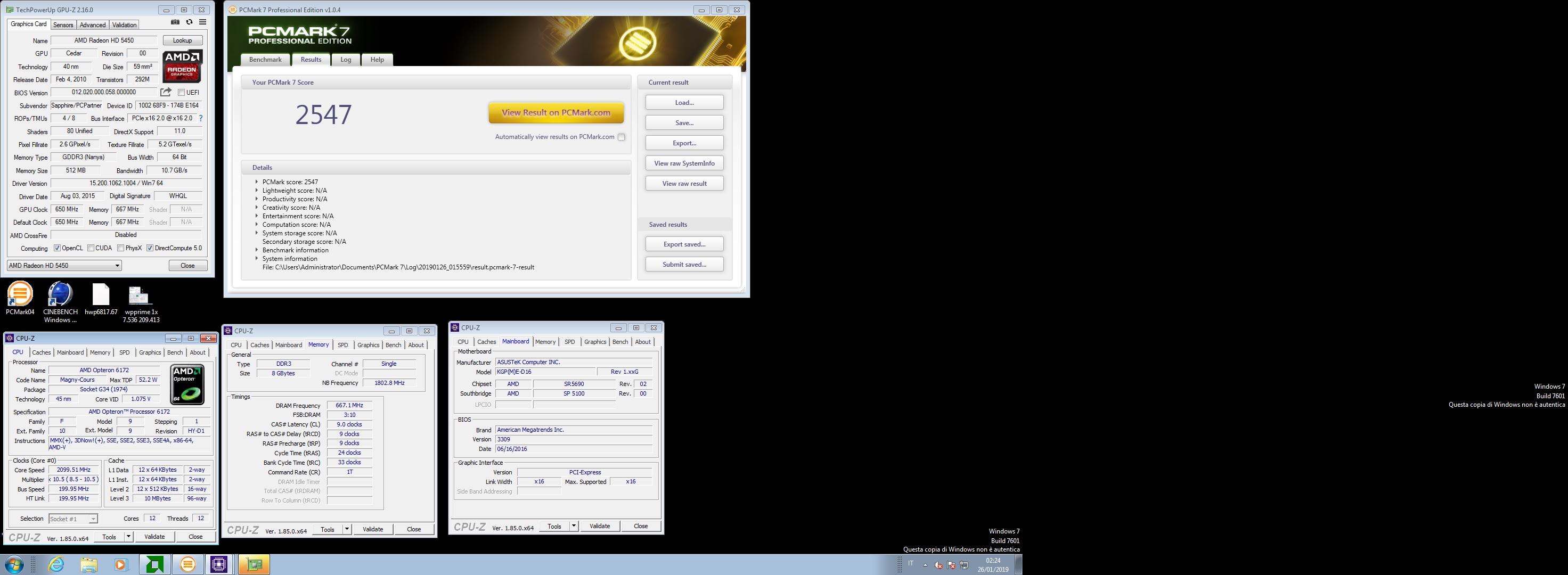Image resolution: width=1568 pixels, height=575 pixels.
Task: Click the Submit saved... button
Action: click(x=684, y=264)
